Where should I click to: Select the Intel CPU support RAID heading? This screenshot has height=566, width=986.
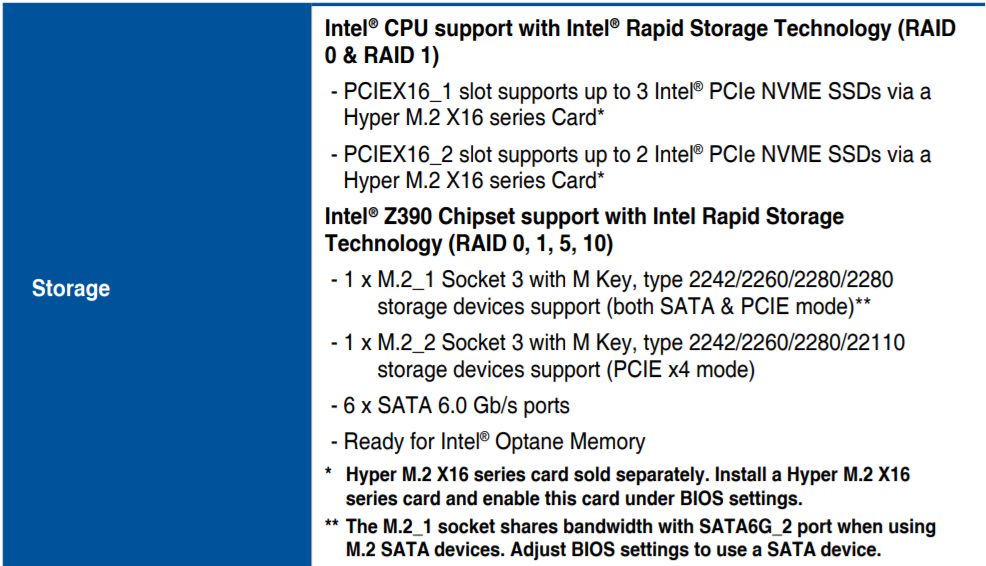coord(640,42)
